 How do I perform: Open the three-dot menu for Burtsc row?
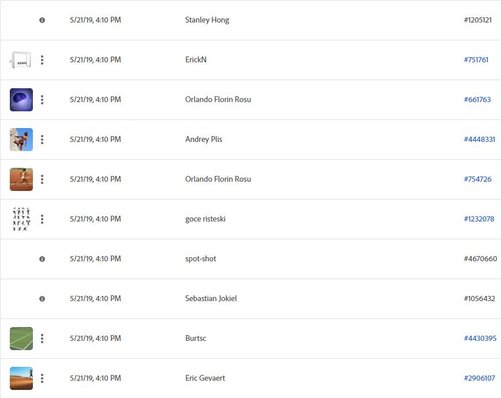[42, 338]
